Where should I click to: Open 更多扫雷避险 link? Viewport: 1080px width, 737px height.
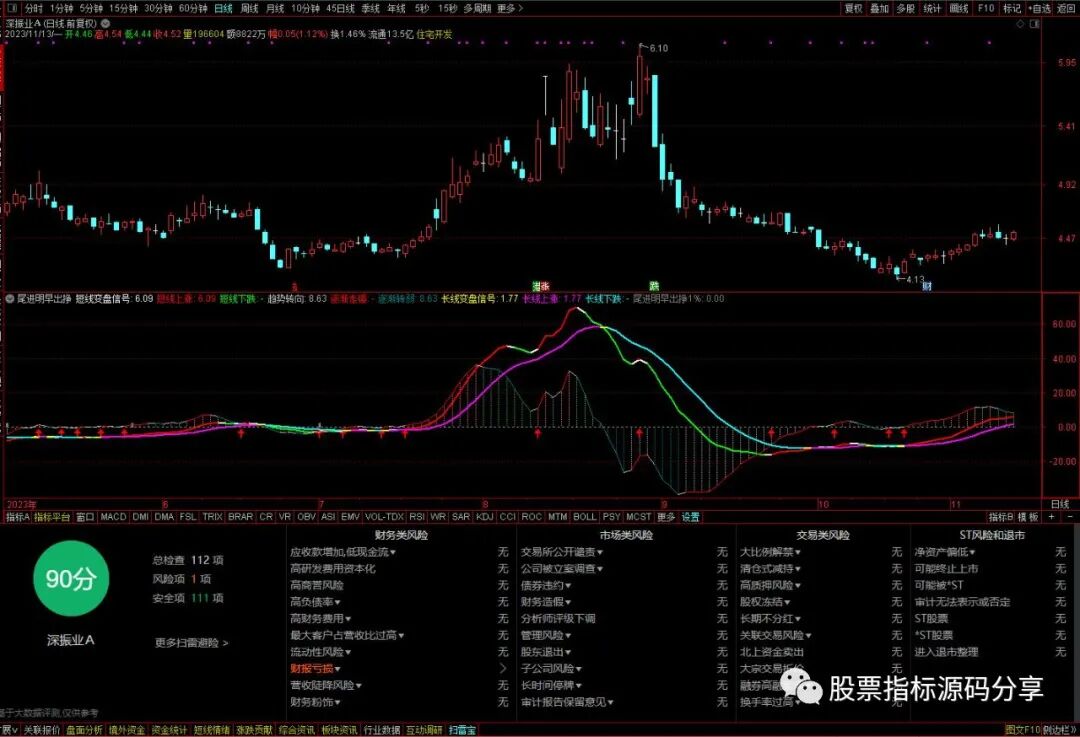coord(191,643)
